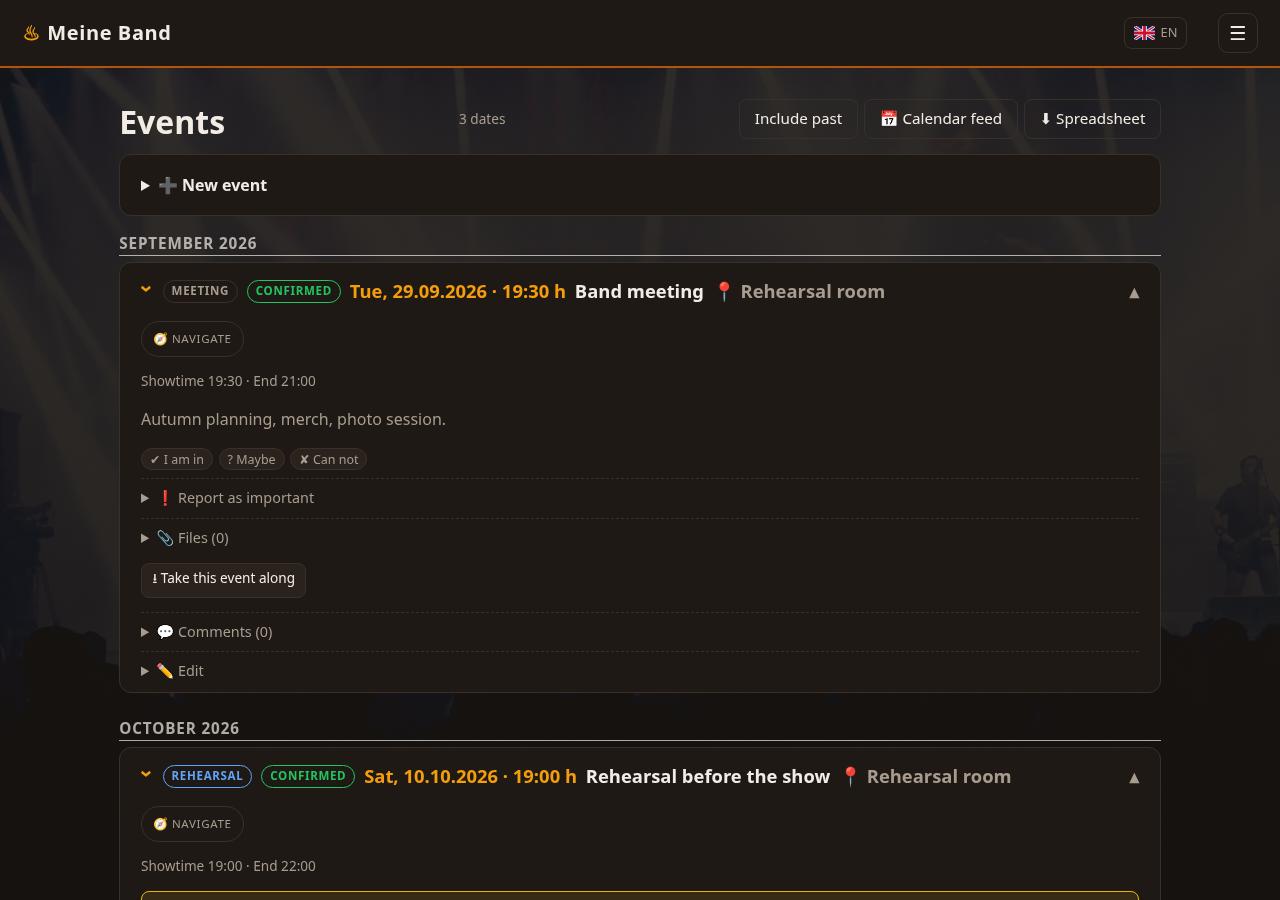This screenshot has height=900, width=1280.
Task: Click 'Autumn planning, merch, photo session.' description
Action: click(x=294, y=419)
